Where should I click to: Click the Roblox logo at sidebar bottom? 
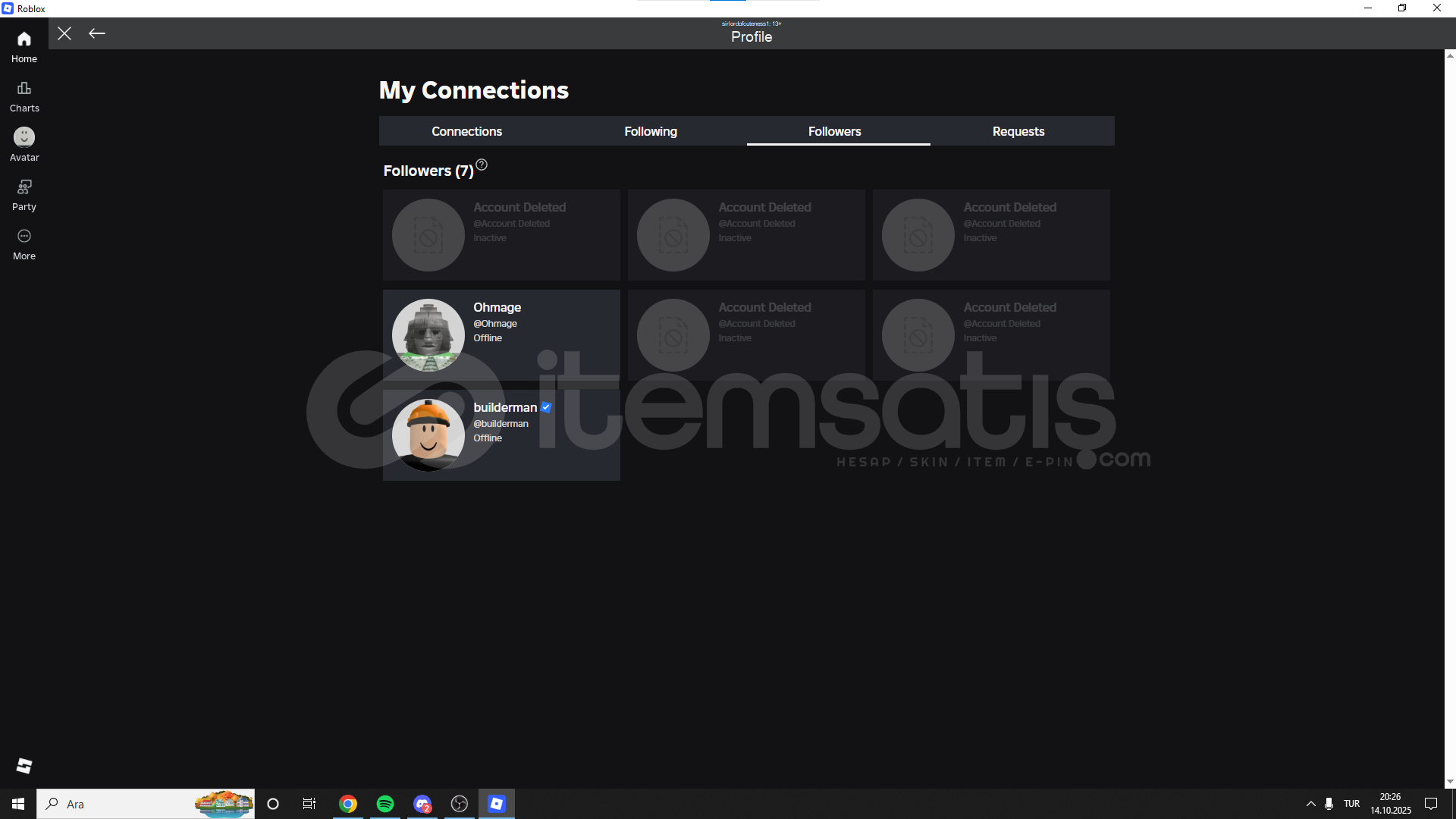[x=24, y=766]
